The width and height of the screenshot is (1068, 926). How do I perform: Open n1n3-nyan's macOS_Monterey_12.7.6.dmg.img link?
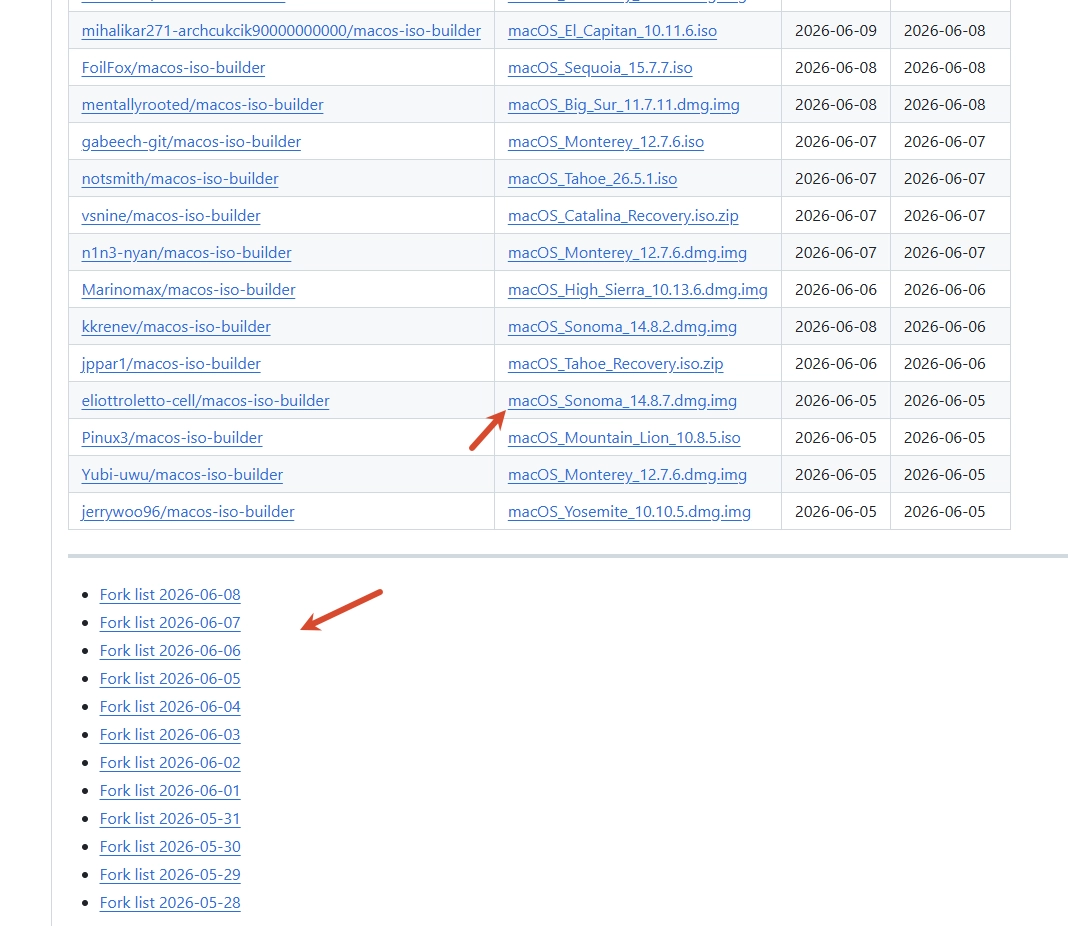coord(627,253)
